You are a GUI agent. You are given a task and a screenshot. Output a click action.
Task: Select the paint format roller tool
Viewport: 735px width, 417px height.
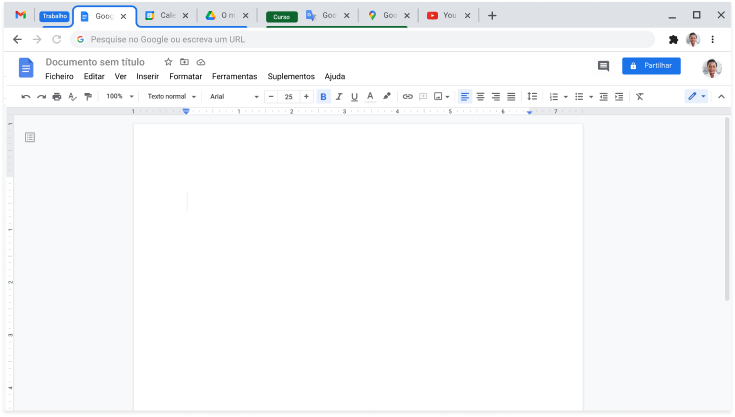click(87, 97)
